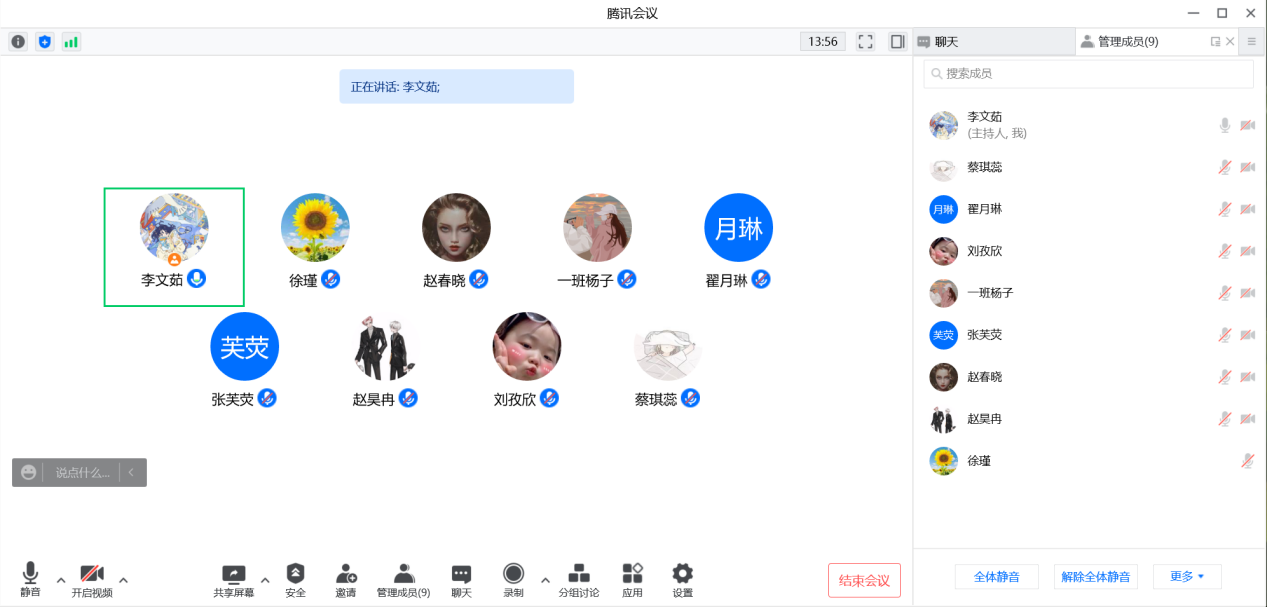Click the search members input field

coord(1088,73)
